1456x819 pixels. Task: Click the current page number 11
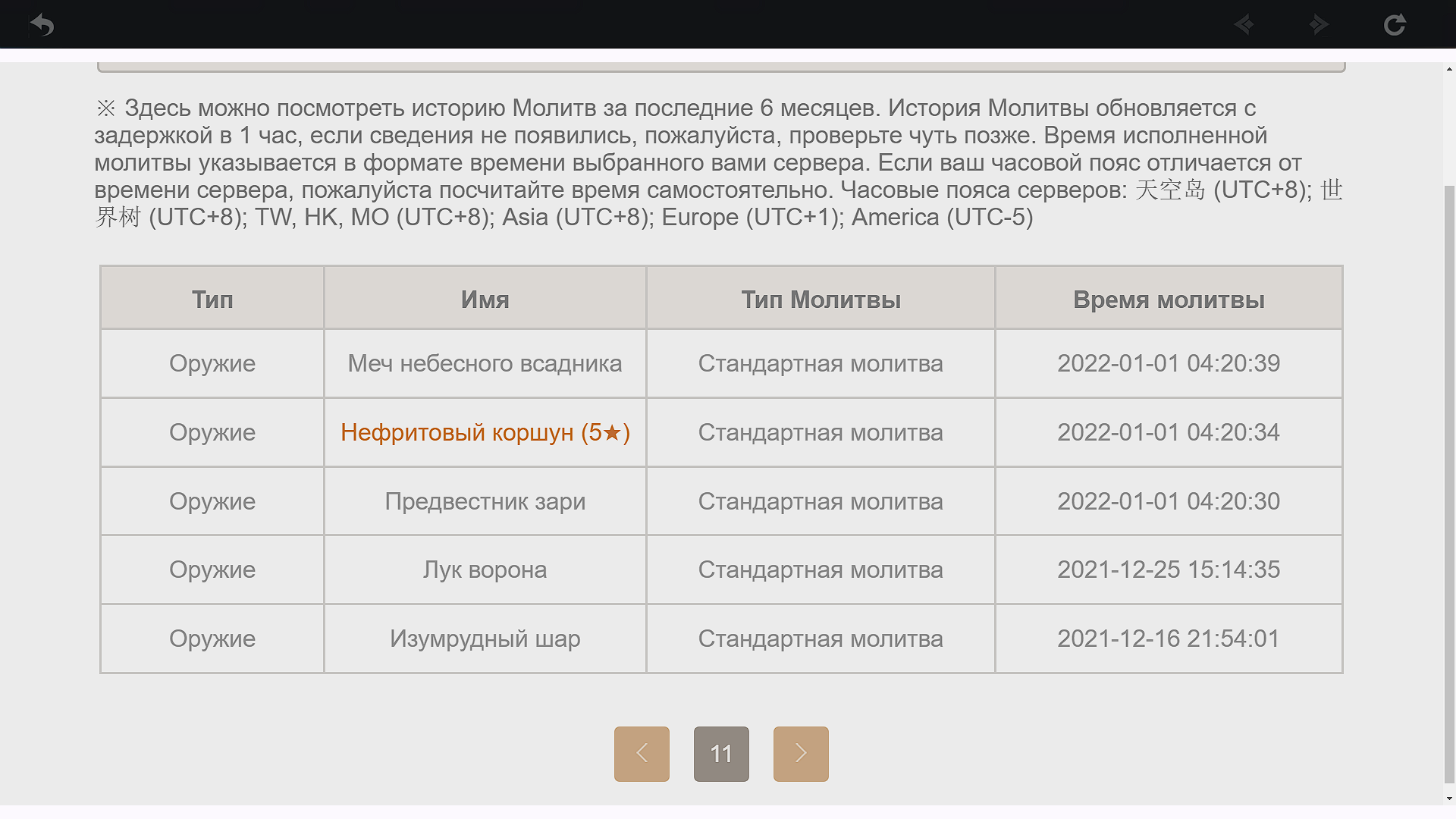coord(721,754)
